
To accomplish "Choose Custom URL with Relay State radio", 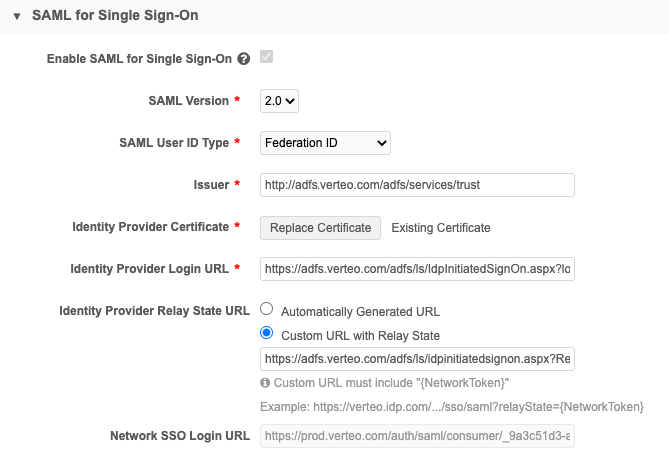I will (x=267, y=334).
